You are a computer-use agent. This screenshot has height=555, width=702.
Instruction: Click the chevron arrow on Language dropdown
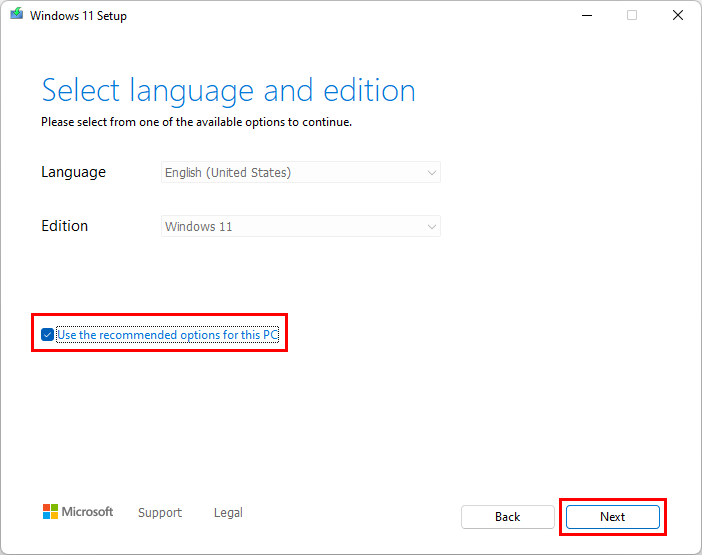click(x=432, y=172)
